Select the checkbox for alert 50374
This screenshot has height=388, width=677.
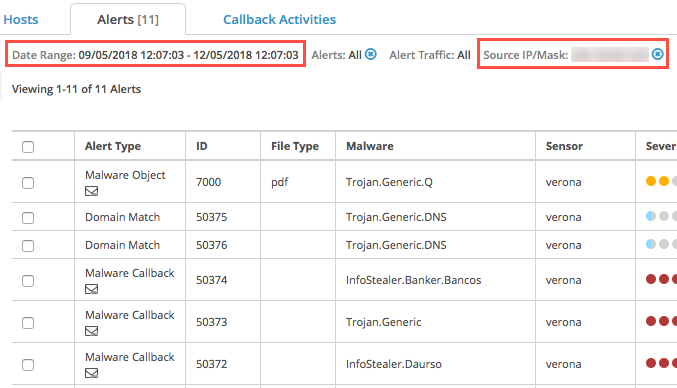pyautogui.click(x=28, y=281)
